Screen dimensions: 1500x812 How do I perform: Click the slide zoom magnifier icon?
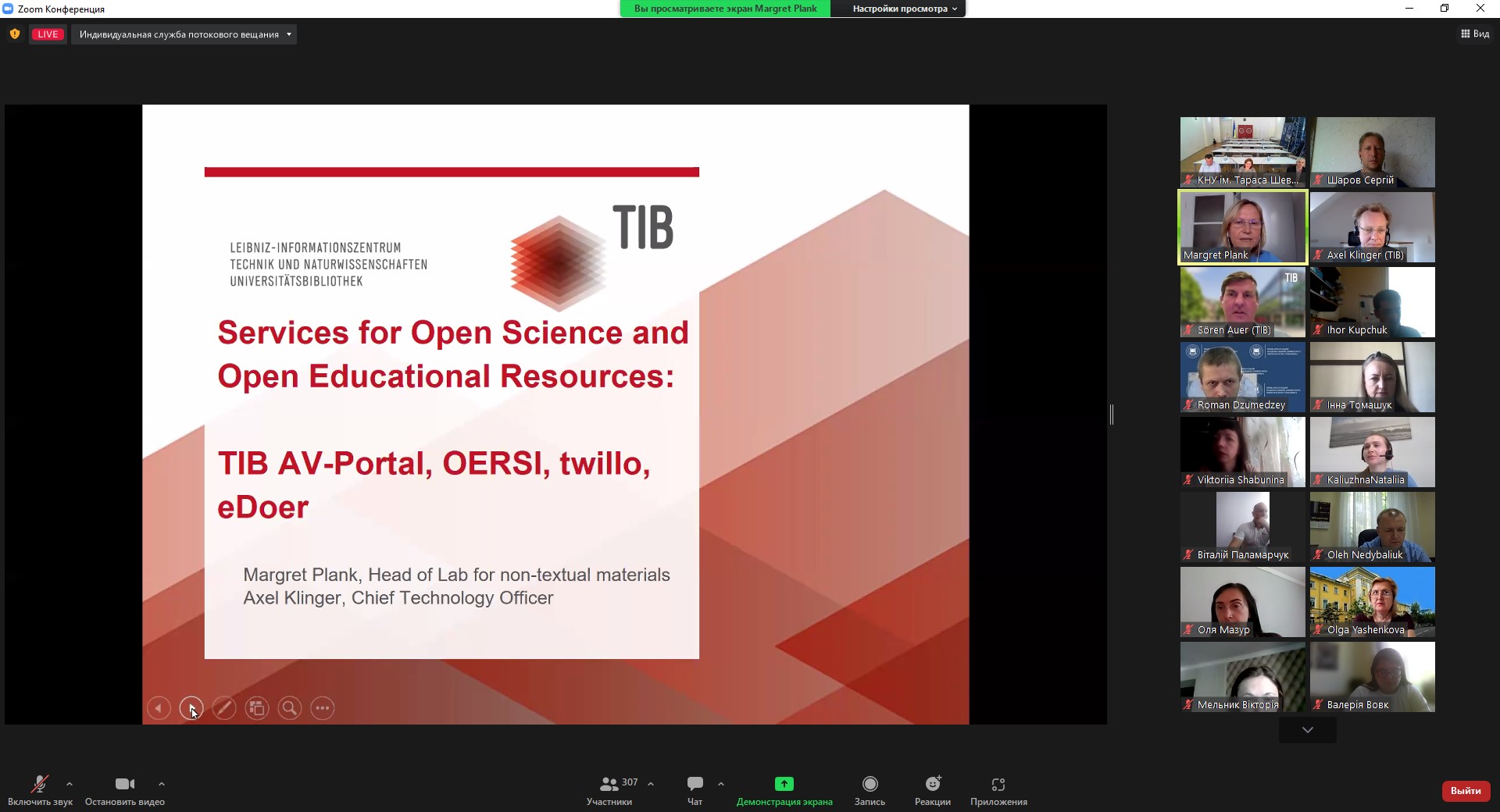click(290, 708)
